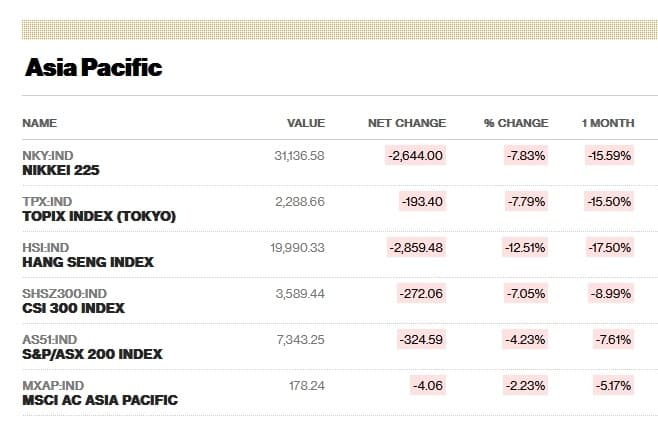Click the MSCI AC ASIA PACIFIC link
The width and height of the screenshot is (658, 436).
pos(99,400)
